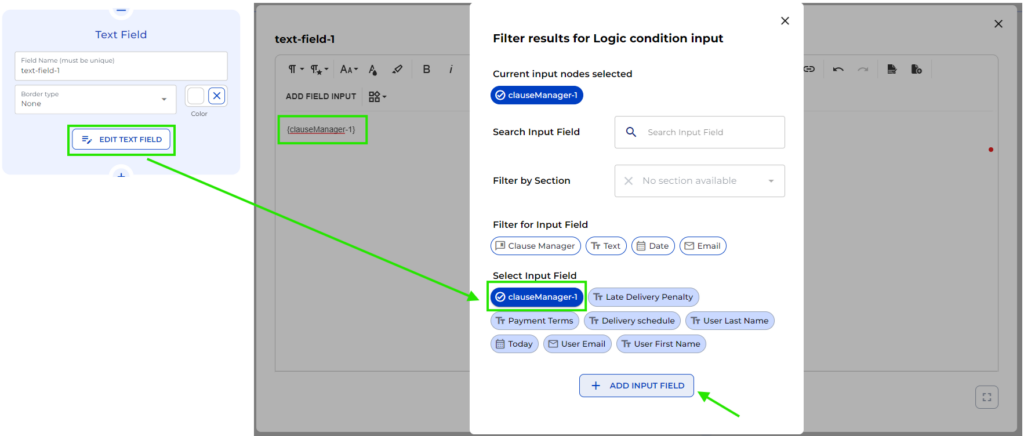
Task: Open the Filter by Section dropdown
Action: 699,181
